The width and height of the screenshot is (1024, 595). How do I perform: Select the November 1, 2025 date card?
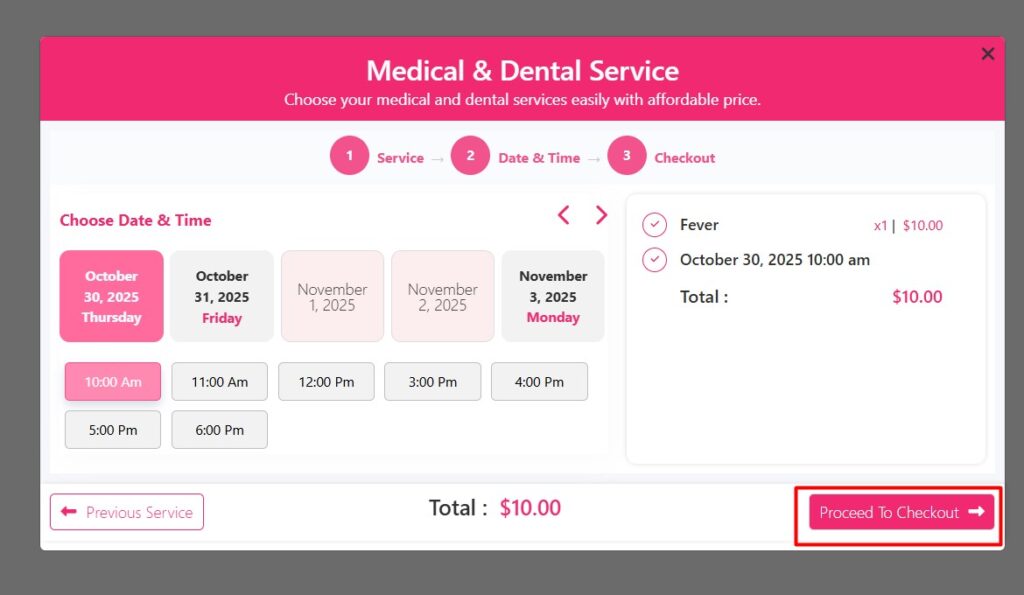(x=332, y=296)
